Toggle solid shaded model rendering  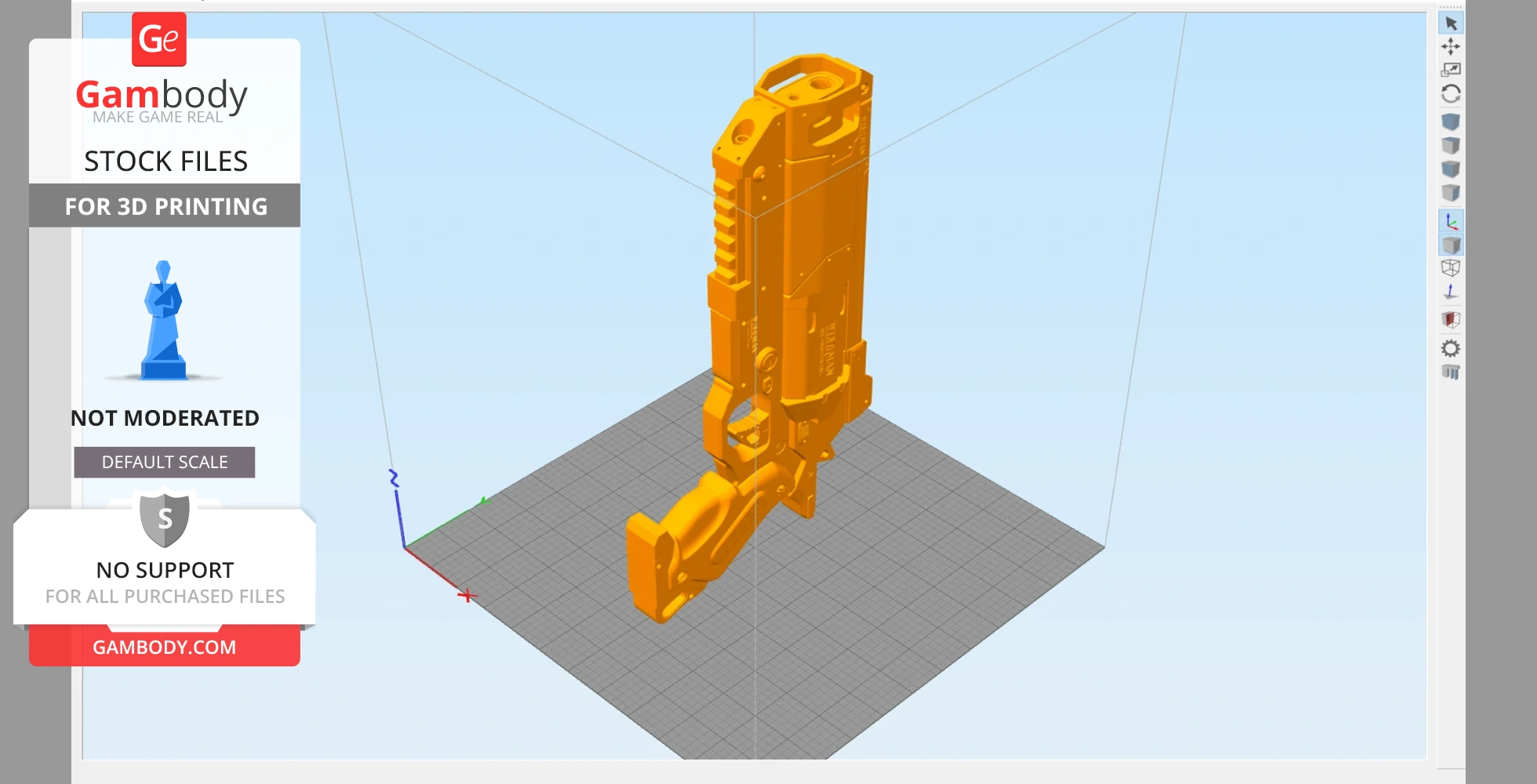point(1452,245)
